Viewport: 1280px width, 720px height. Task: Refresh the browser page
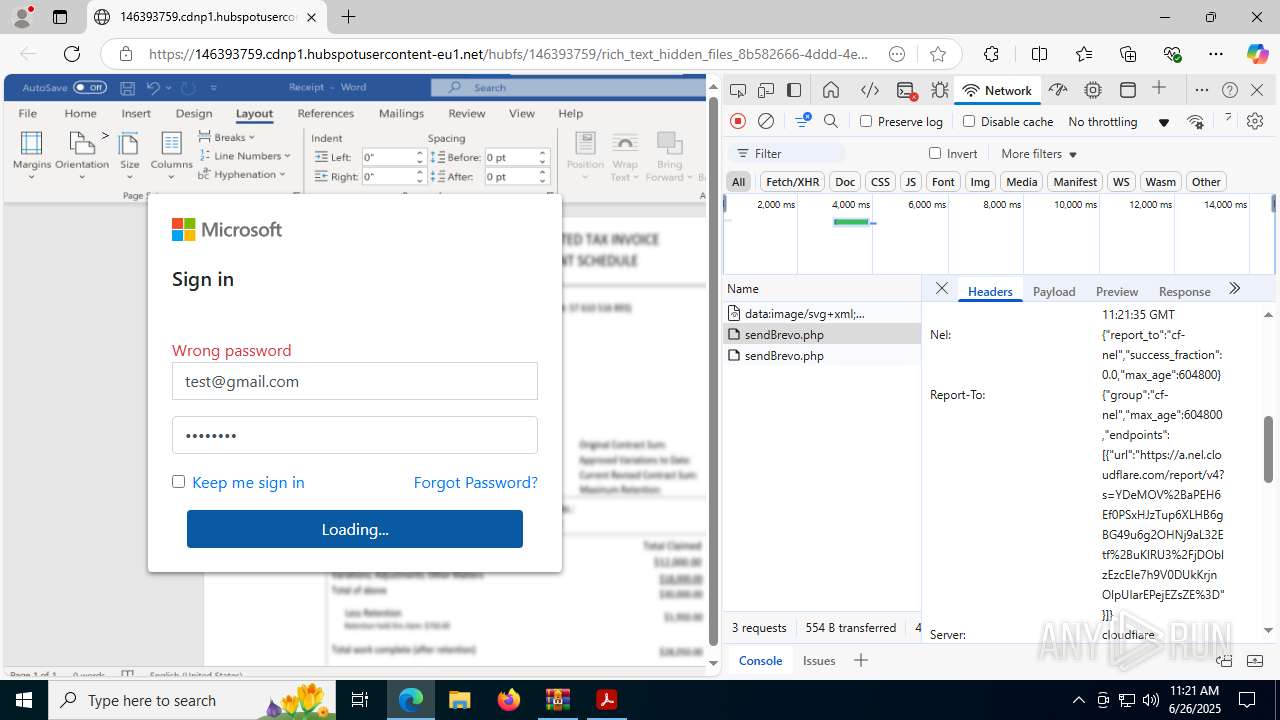click(72, 54)
